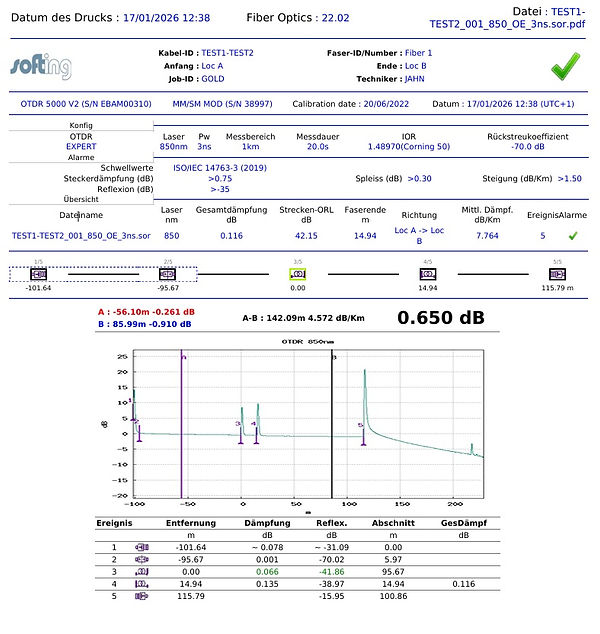Click the Datei file name at top right

click(507, 18)
